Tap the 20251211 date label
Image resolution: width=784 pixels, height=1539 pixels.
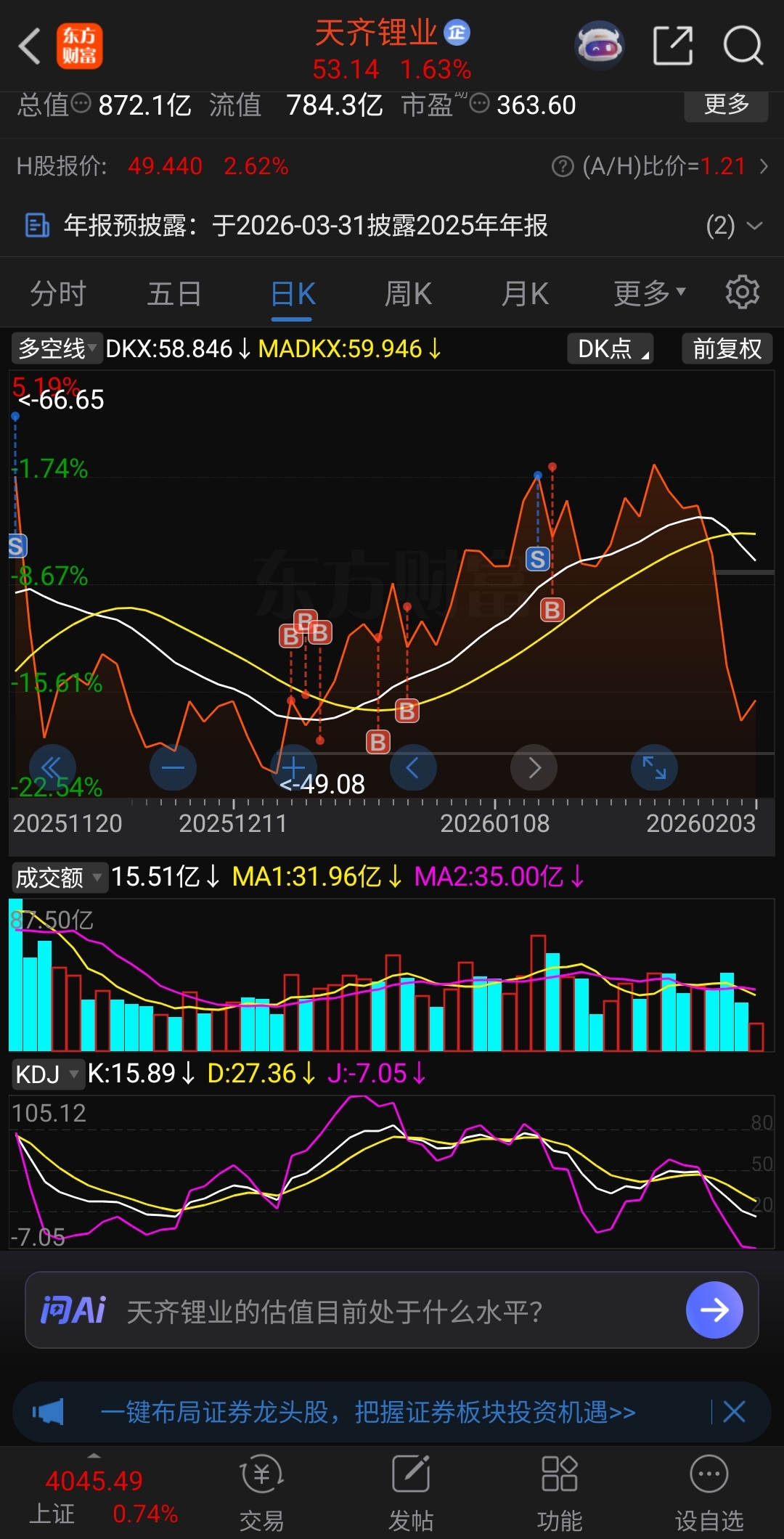coord(233,823)
